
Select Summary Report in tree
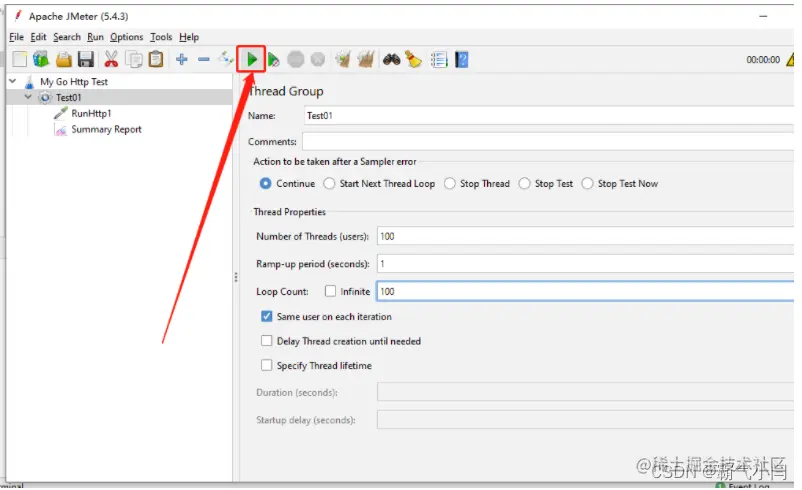click(x=106, y=129)
